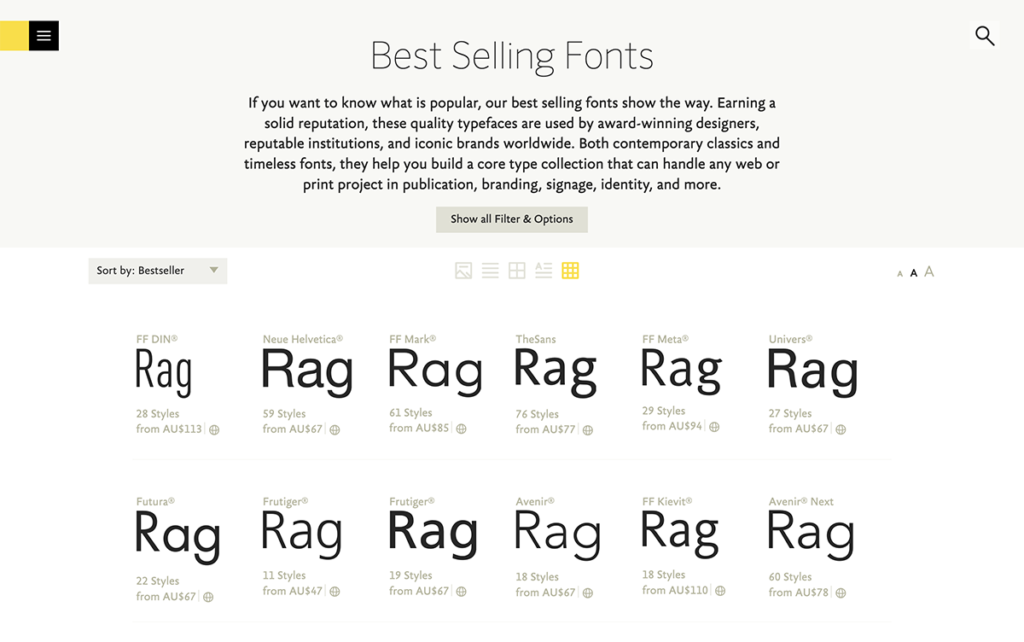Open the FF Meta font name link
The width and height of the screenshot is (1024, 642).
point(665,339)
